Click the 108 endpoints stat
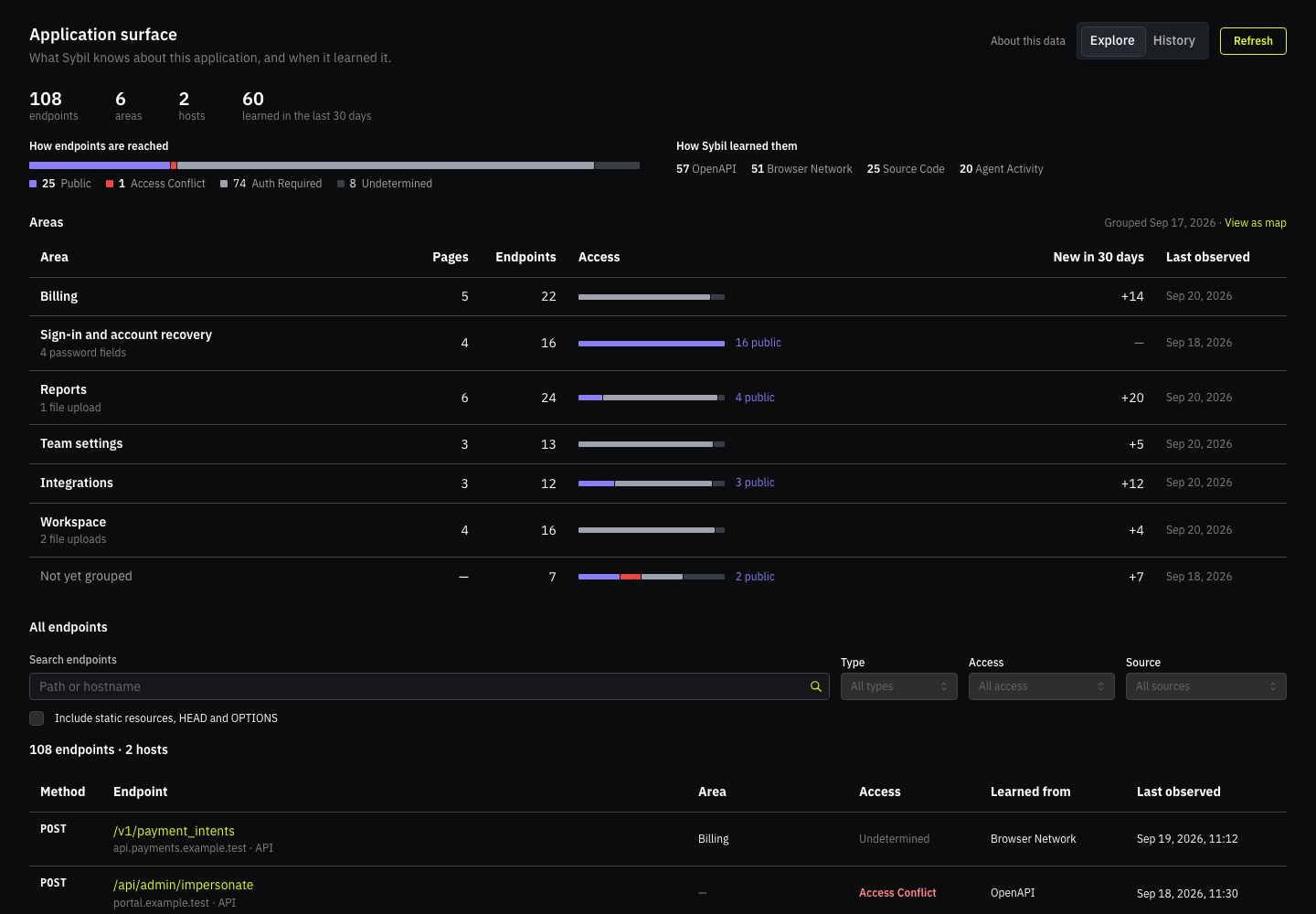The height and width of the screenshot is (914, 1316). coord(53,106)
